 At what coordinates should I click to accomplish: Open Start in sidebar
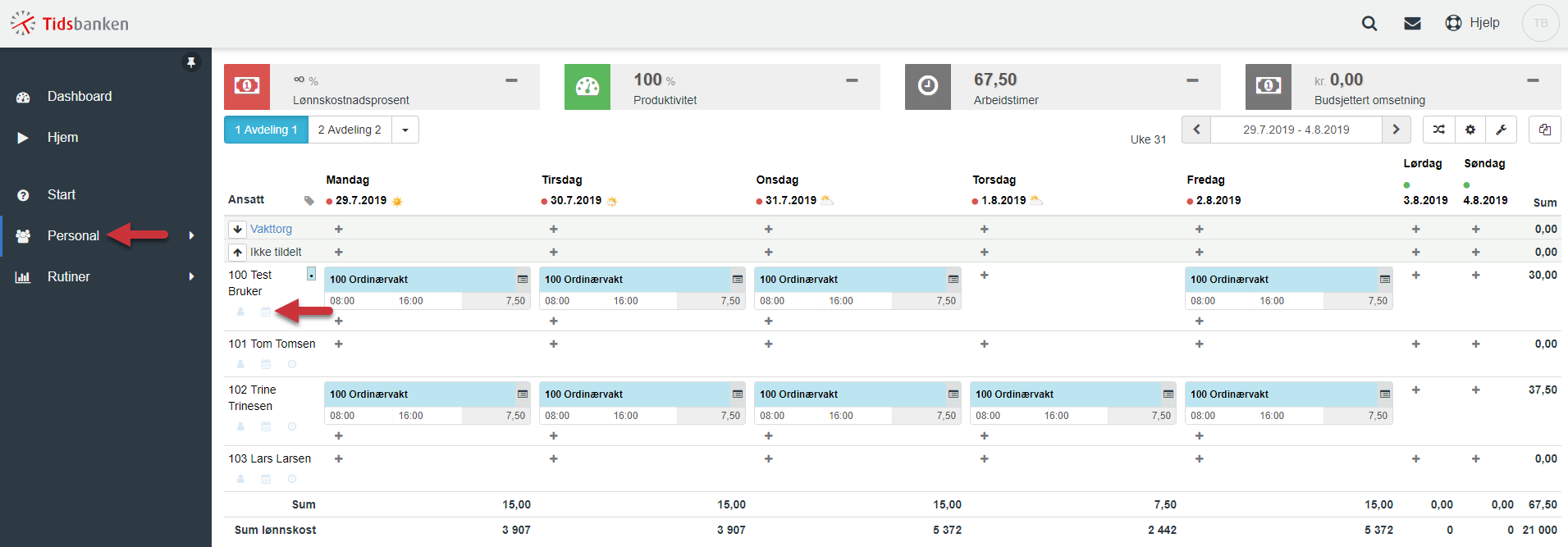62,195
